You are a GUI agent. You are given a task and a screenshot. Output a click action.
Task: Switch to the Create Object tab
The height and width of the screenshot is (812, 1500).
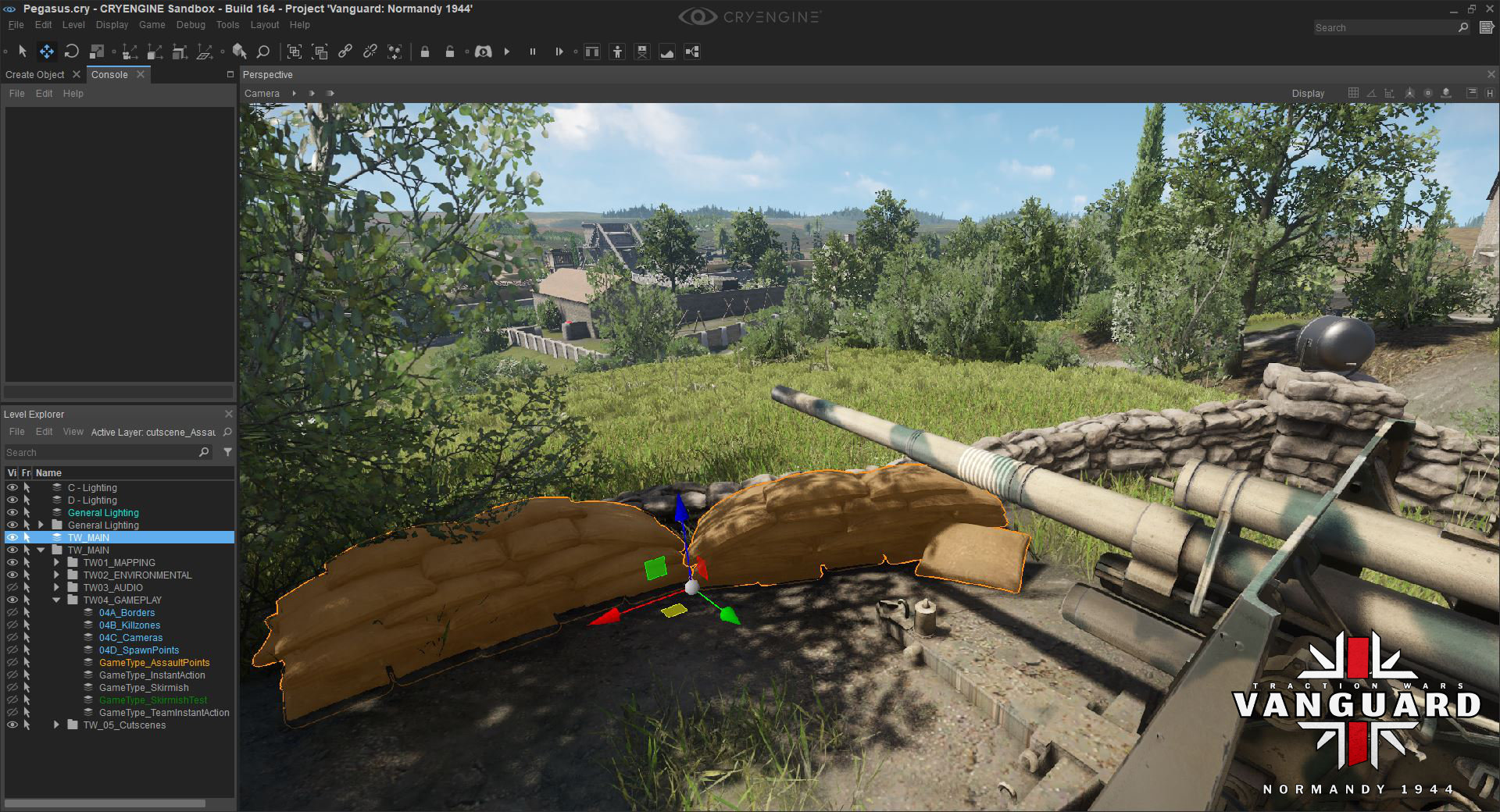click(35, 74)
